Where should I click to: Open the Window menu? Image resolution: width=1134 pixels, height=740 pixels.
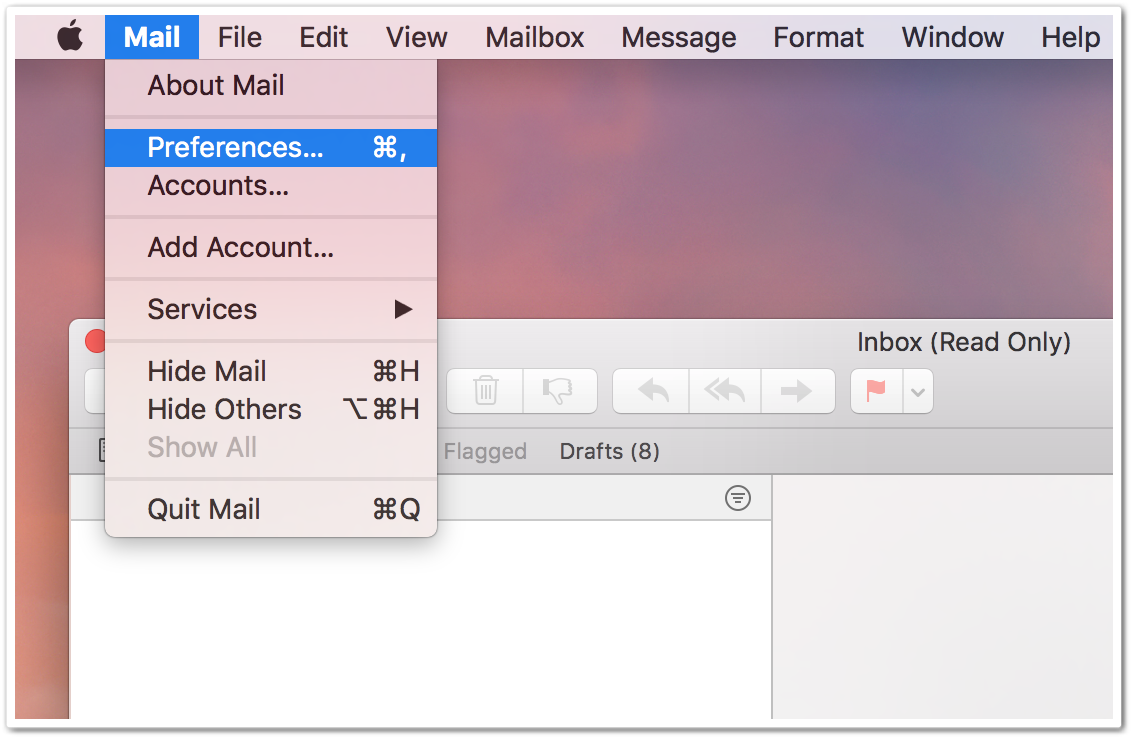pos(952,37)
